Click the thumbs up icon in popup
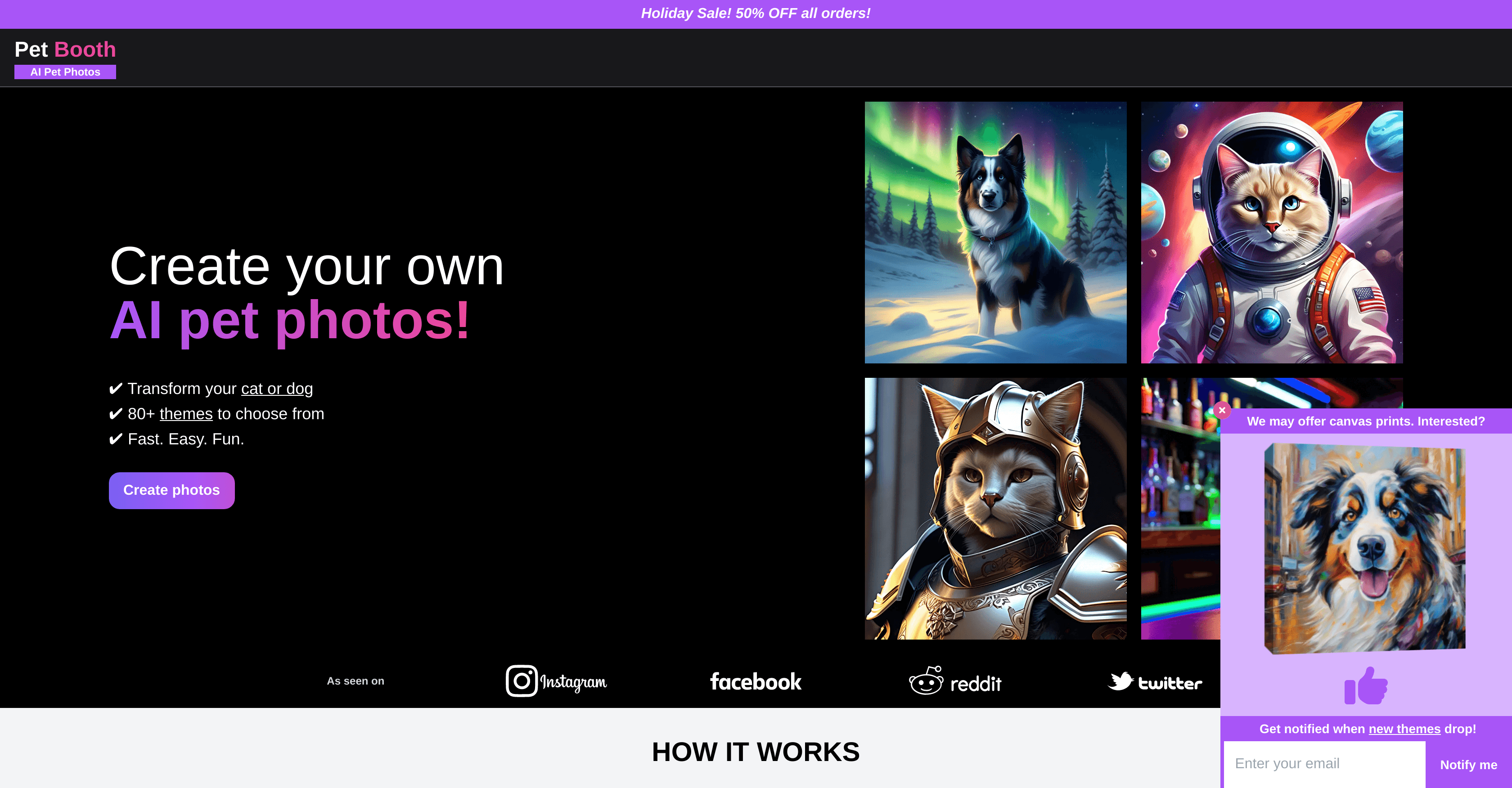Image resolution: width=1512 pixels, height=788 pixels. click(1366, 686)
